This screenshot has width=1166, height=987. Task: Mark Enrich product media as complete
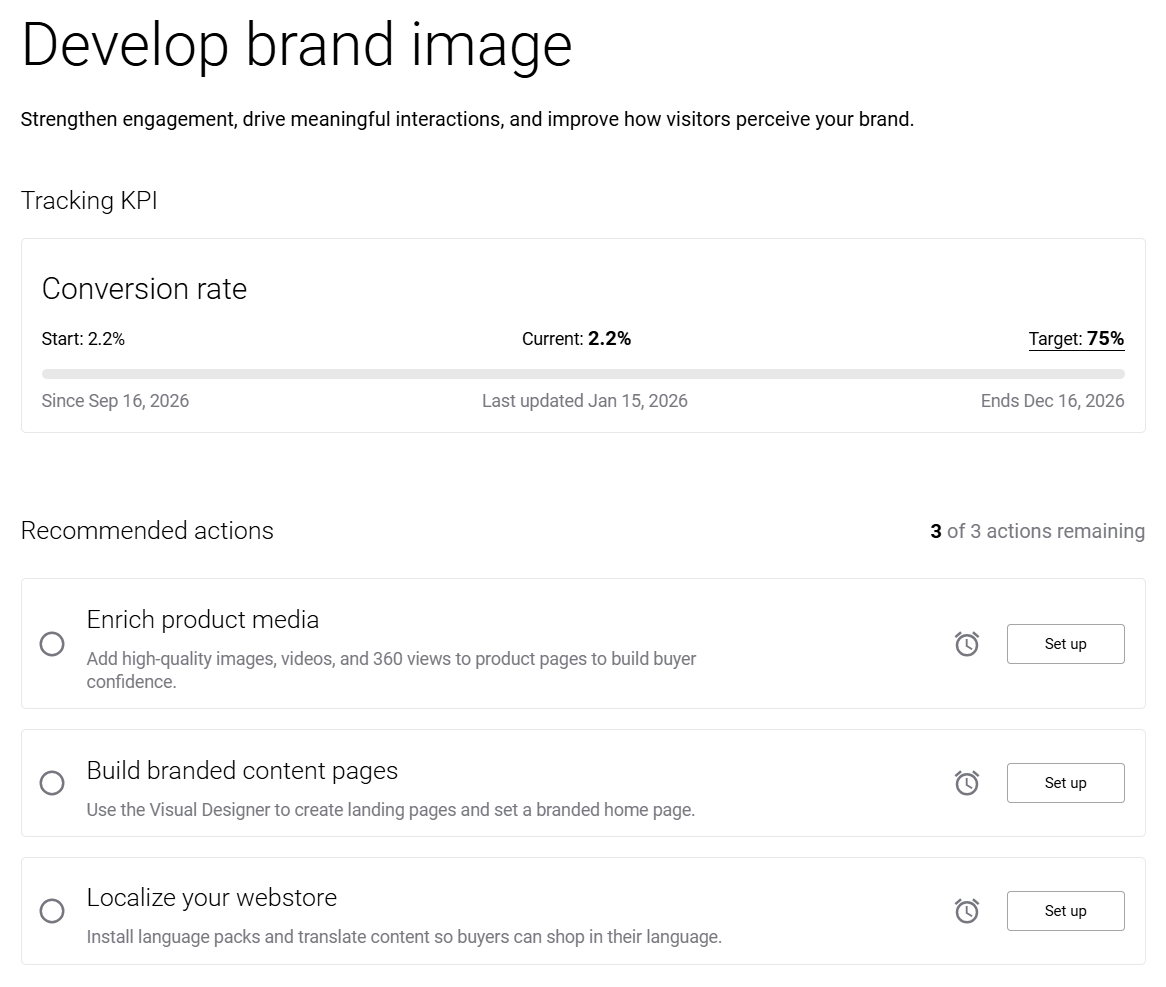52,643
